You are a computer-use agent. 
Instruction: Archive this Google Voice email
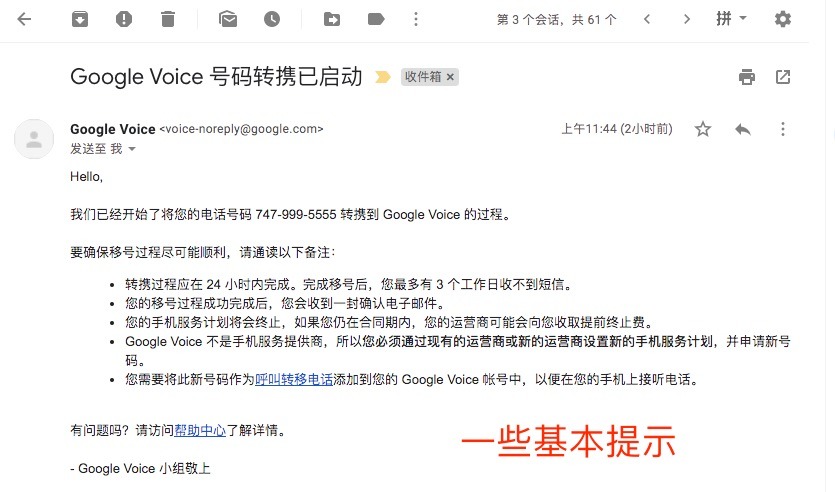80,20
